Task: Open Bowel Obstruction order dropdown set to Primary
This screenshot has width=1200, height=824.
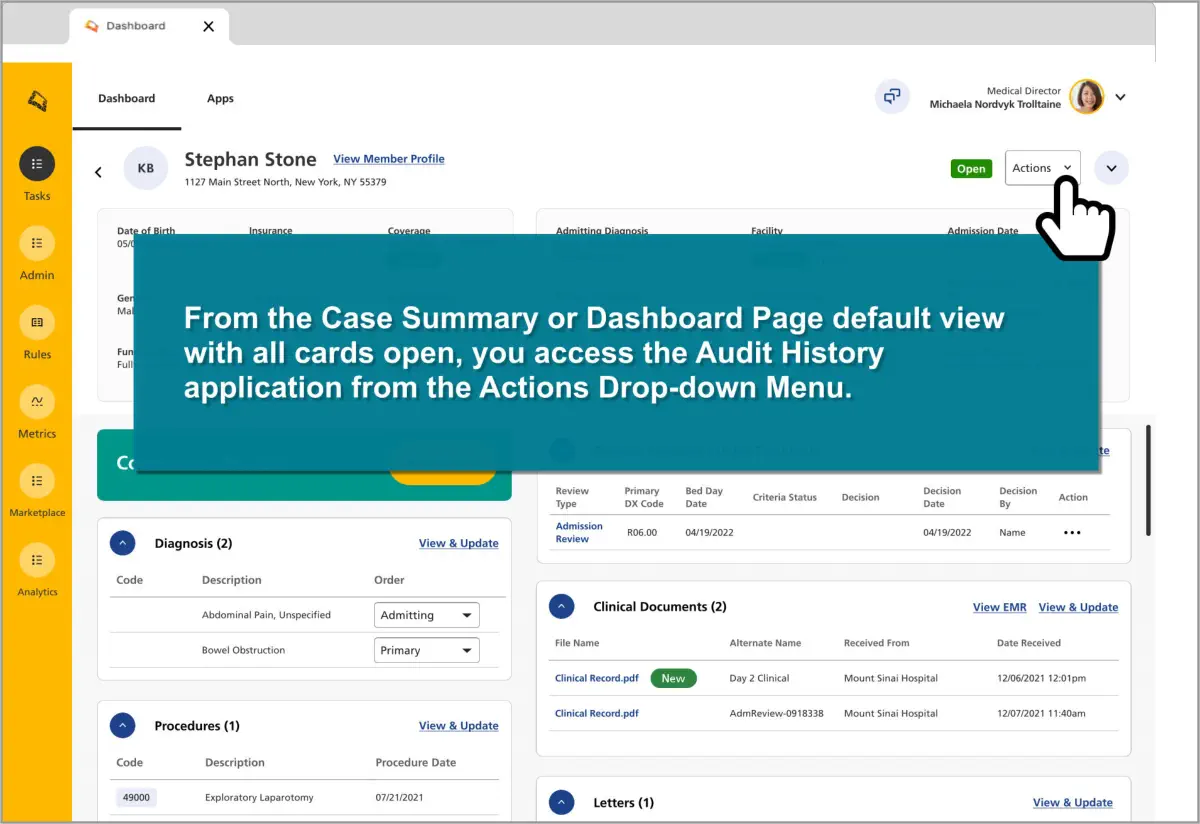Action: [x=427, y=650]
